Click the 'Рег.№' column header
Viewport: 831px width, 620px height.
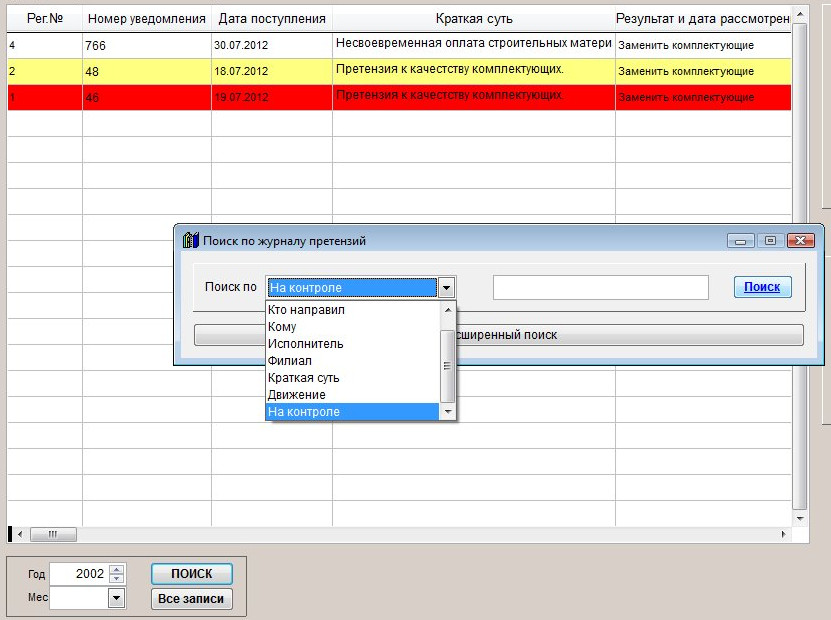tap(45, 19)
